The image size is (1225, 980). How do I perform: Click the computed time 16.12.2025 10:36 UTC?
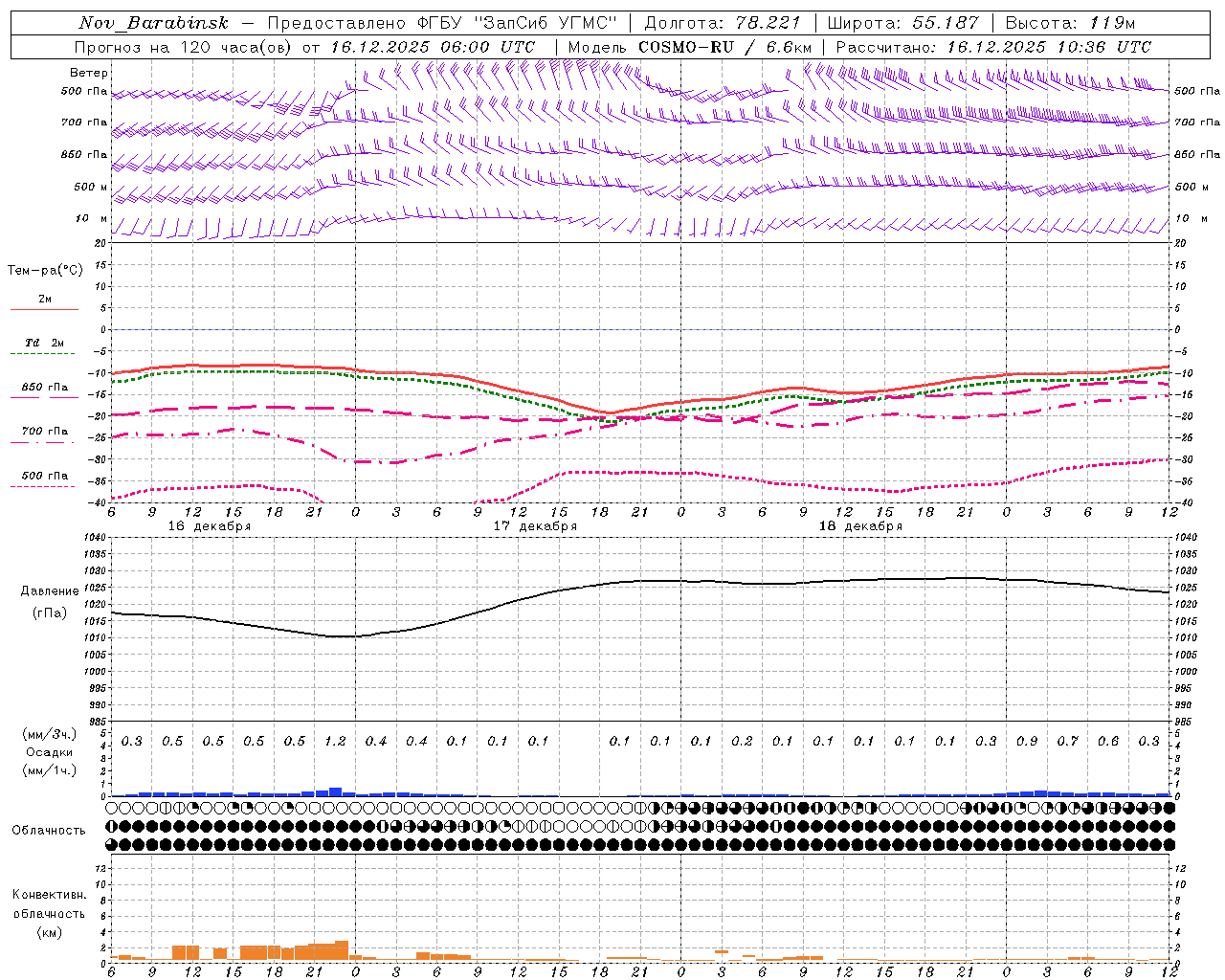click(x=1049, y=47)
